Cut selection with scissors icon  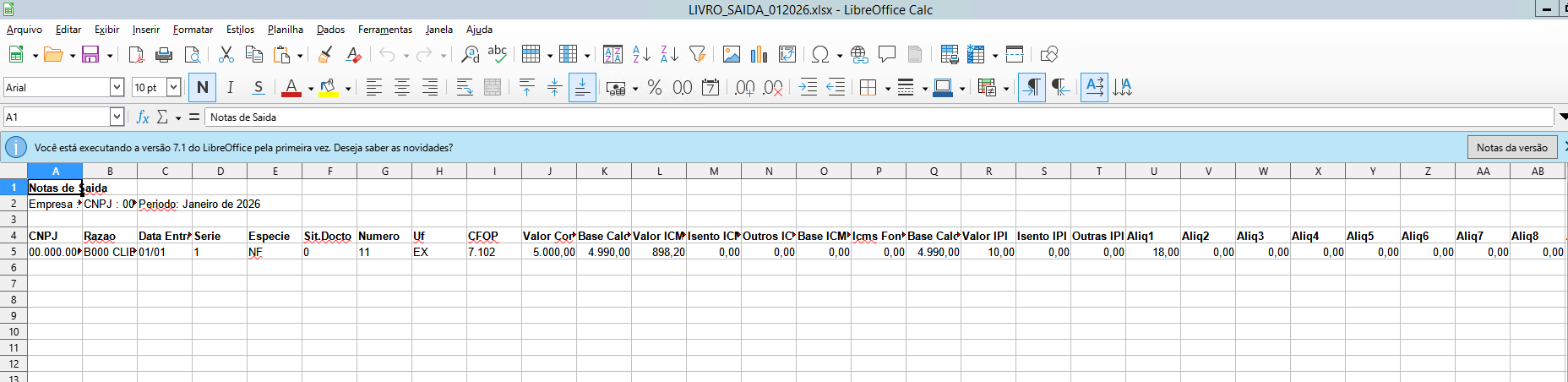[x=226, y=55]
